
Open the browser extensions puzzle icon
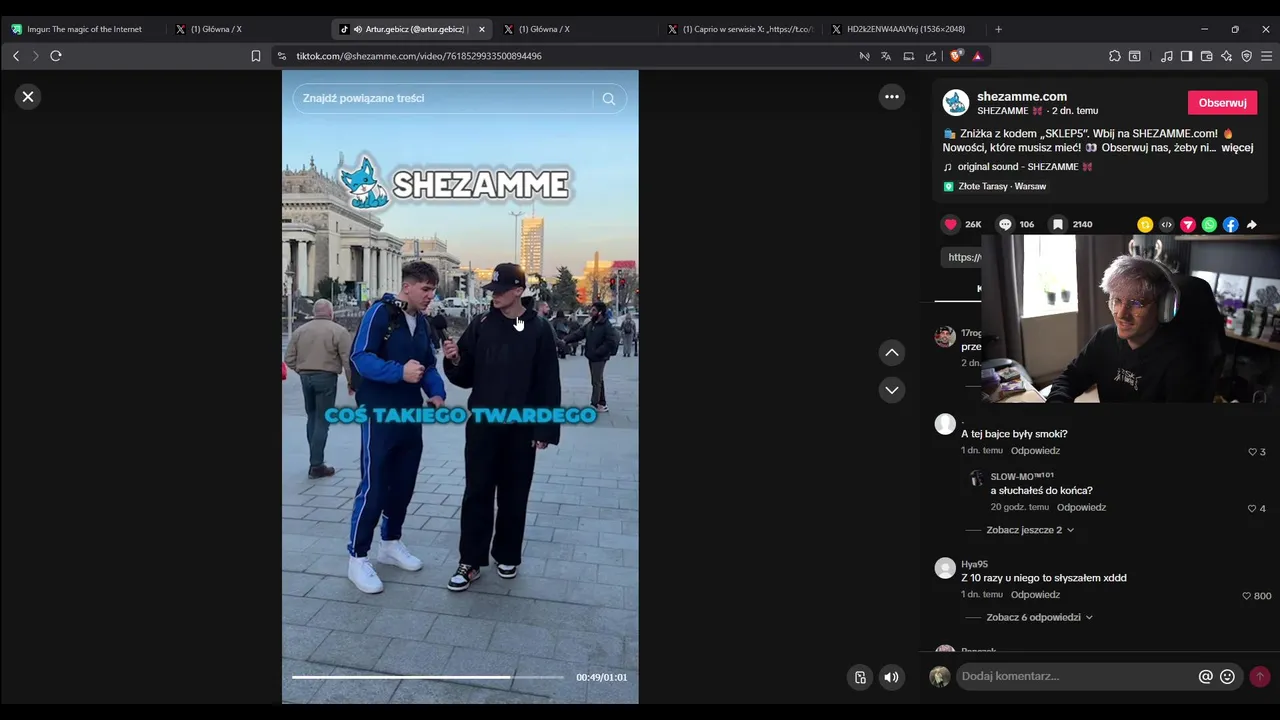point(1115,56)
